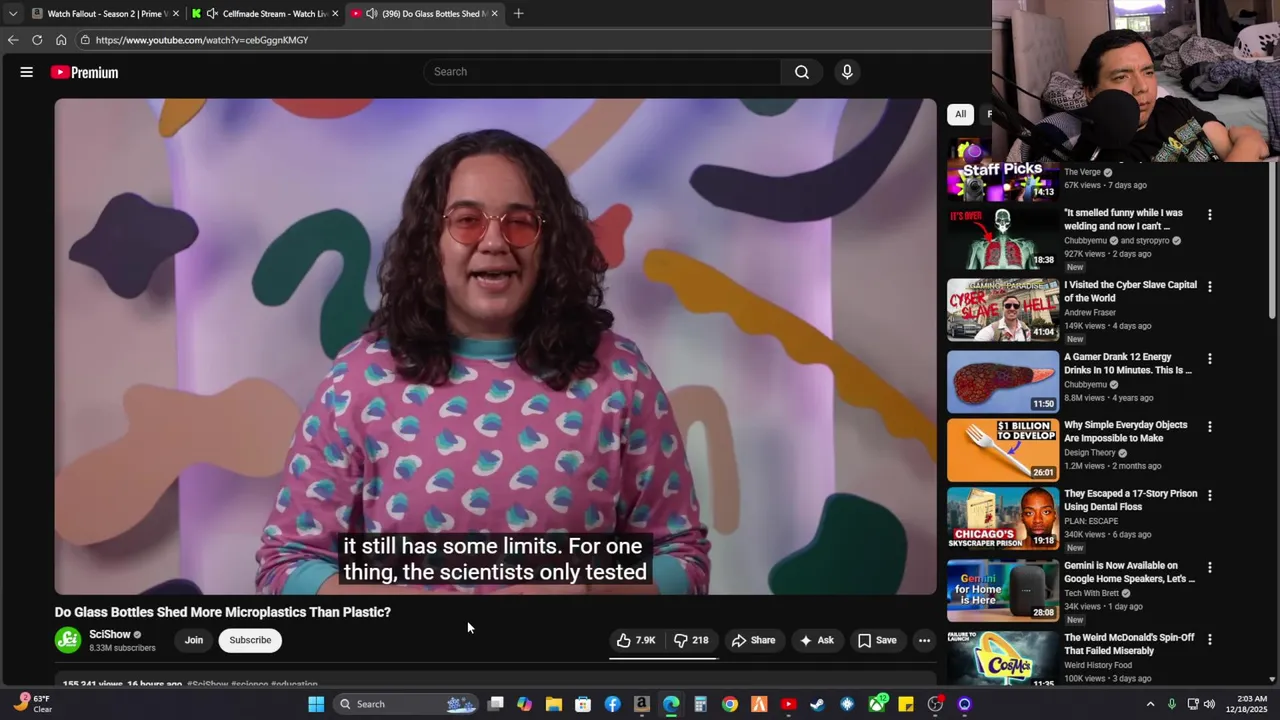1280x720 pixels.
Task: Show hidden system tray icons
Action: click(x=1150, y=704)
